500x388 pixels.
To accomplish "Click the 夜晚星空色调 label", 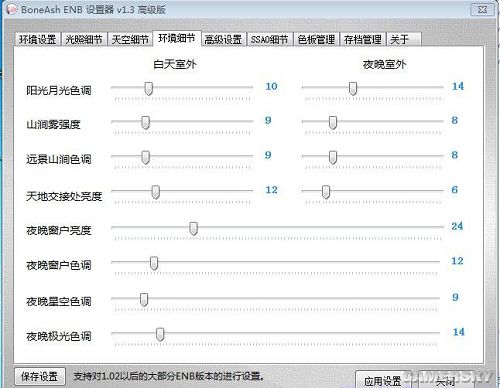I will [59, 301].
